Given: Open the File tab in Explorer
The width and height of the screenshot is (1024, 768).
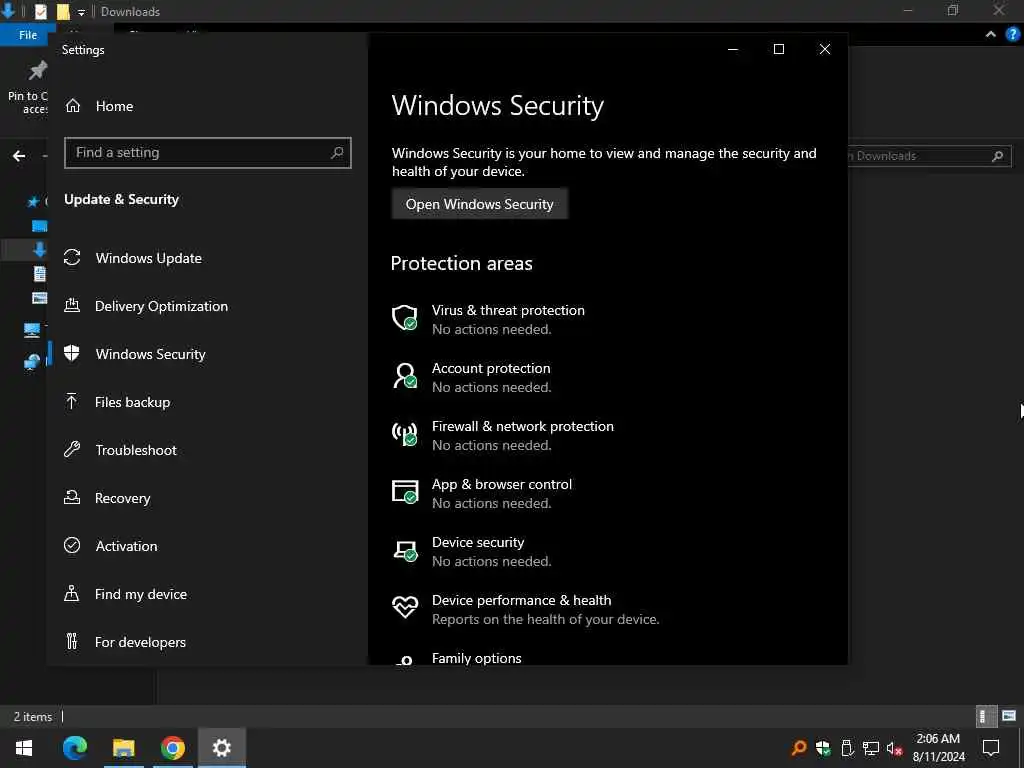Looking at the screenshot, I should [x=25, y=35].
